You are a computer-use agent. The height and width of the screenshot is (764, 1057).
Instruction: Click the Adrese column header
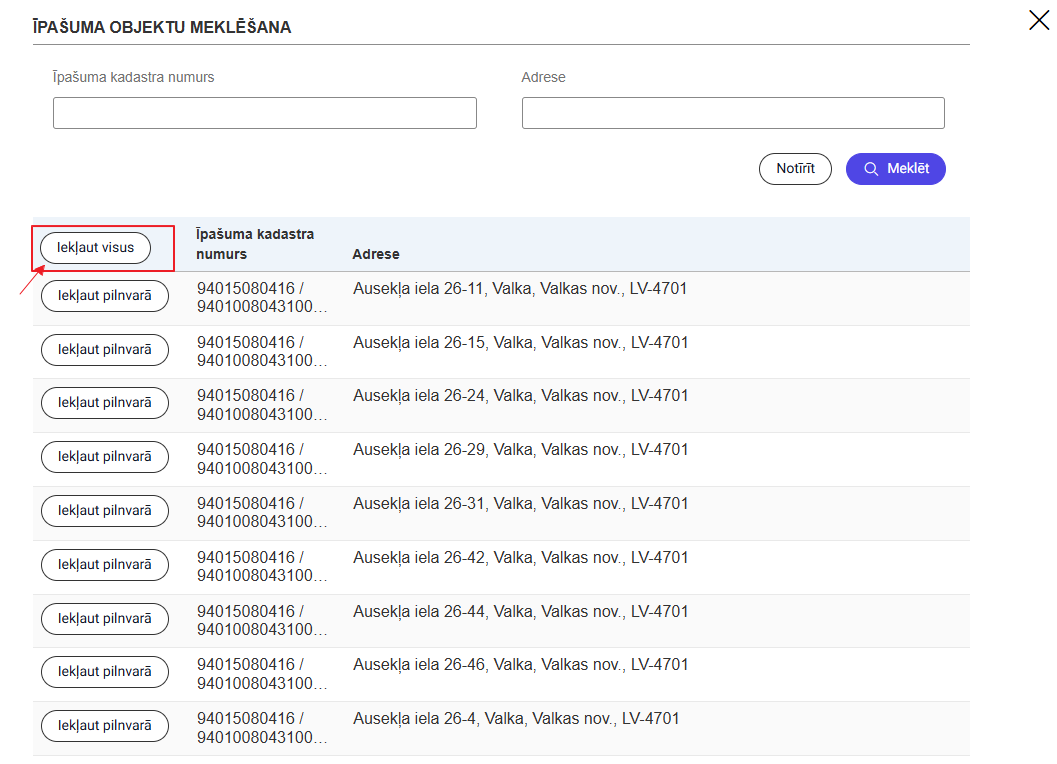click(375, 254)
